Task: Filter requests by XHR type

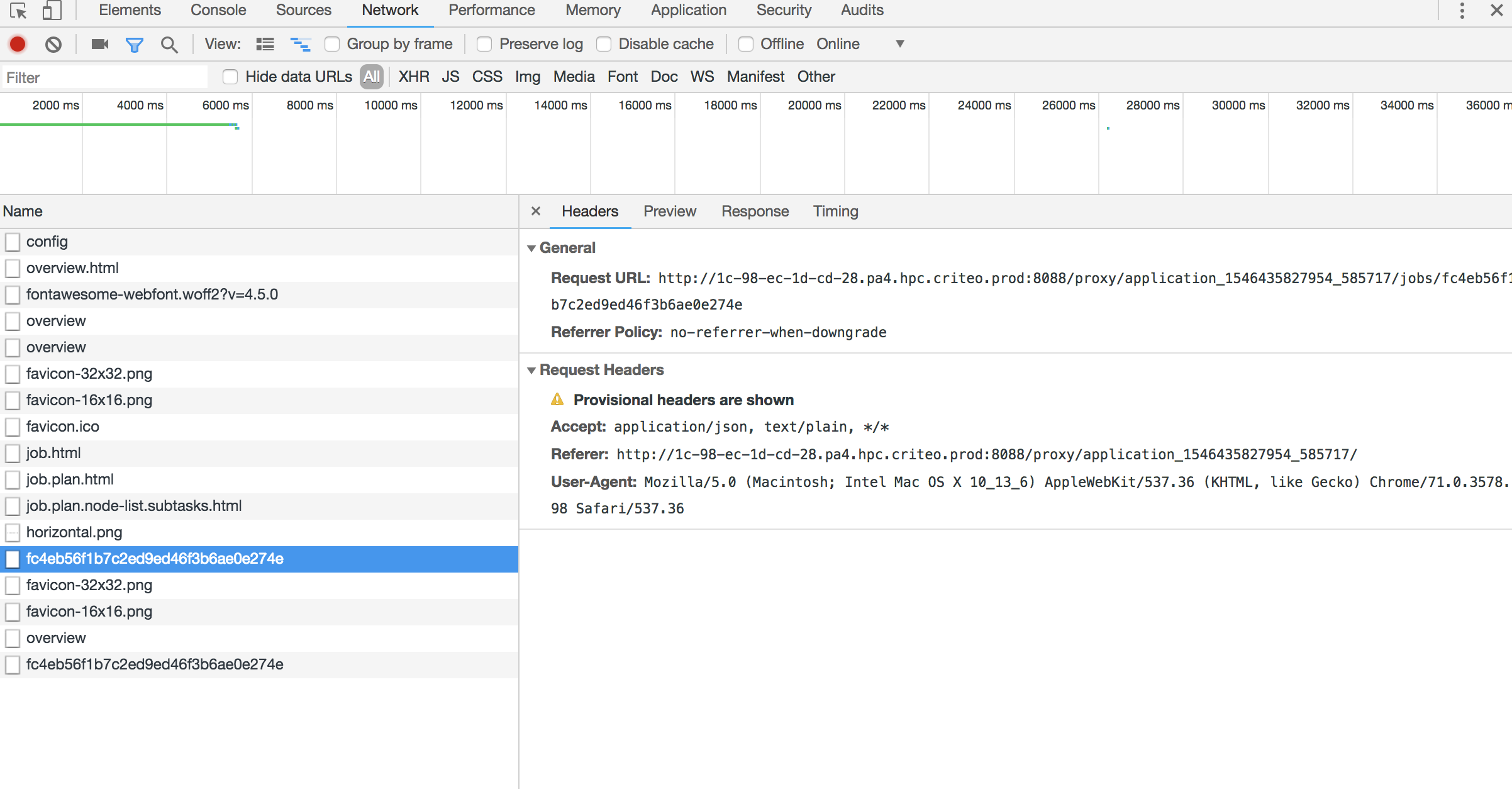Action: click(414, 77)
